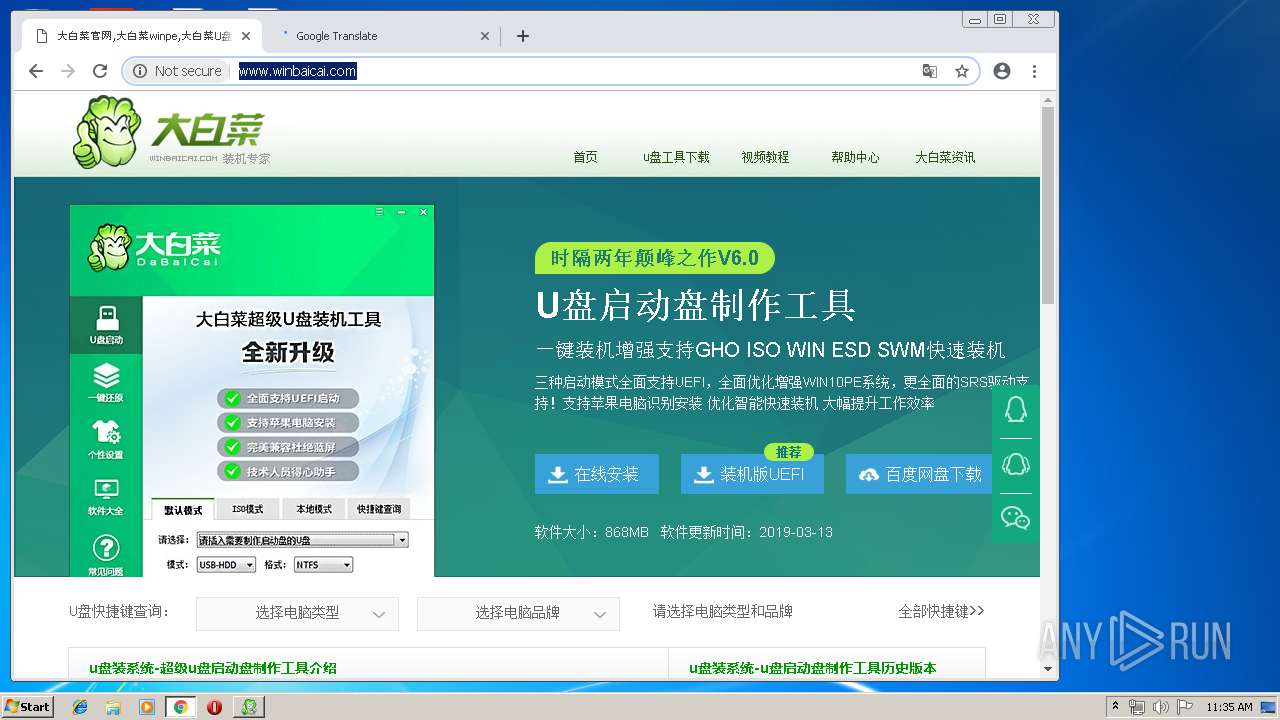Click the address bar URL field
Image resolution: width=1280 pixels, height=720 pixels.
(x=575, y=71)
